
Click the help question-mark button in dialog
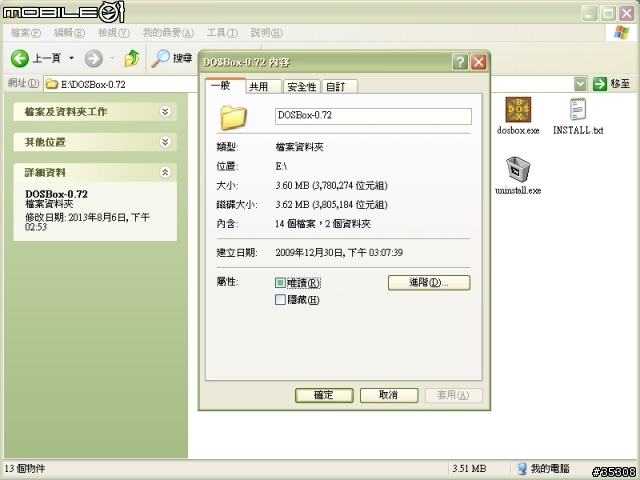(460, 62)
